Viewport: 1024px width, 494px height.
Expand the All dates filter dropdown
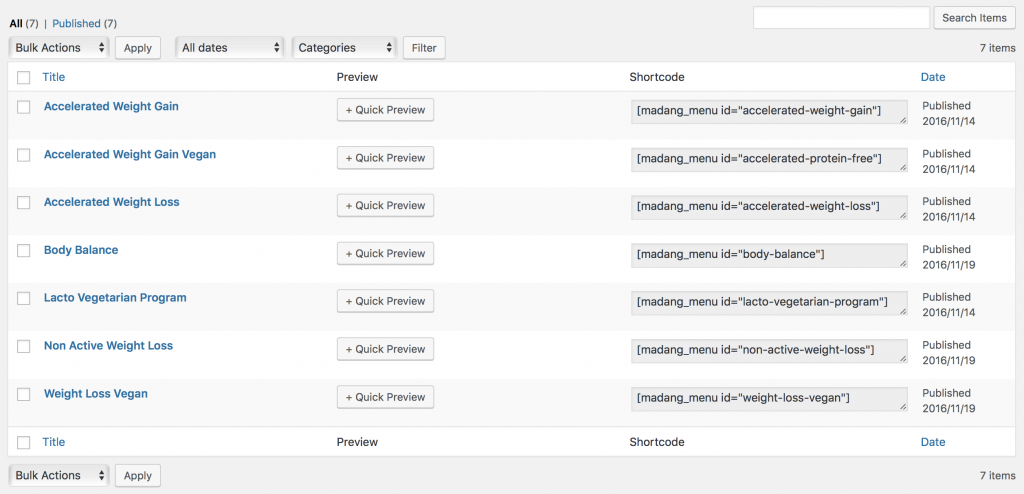coord(230,48)
